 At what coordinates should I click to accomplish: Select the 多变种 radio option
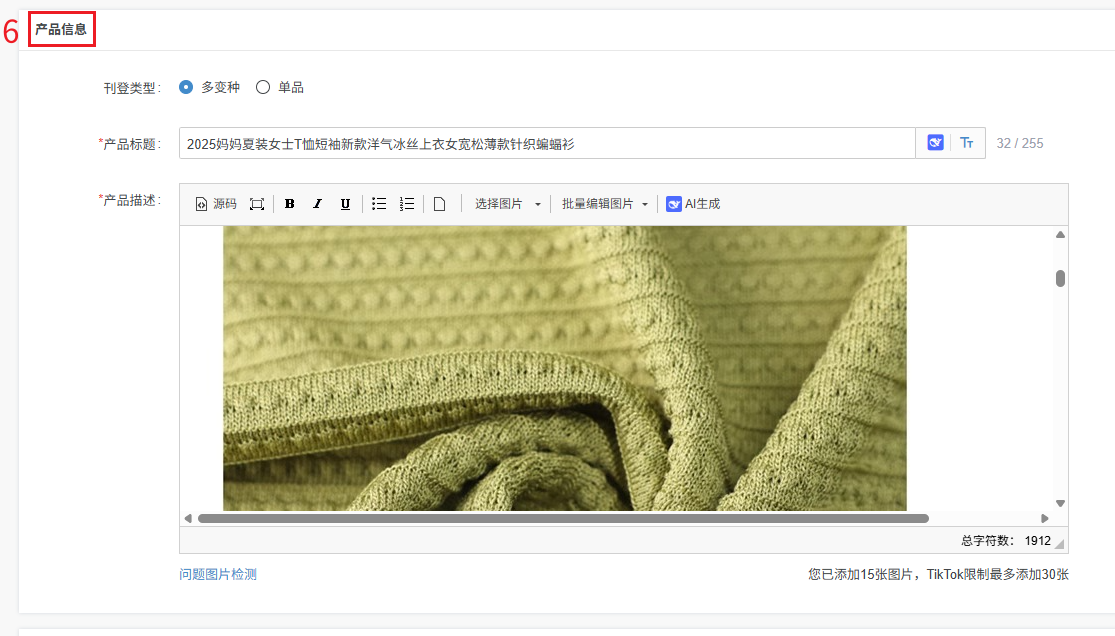(186, 87)
